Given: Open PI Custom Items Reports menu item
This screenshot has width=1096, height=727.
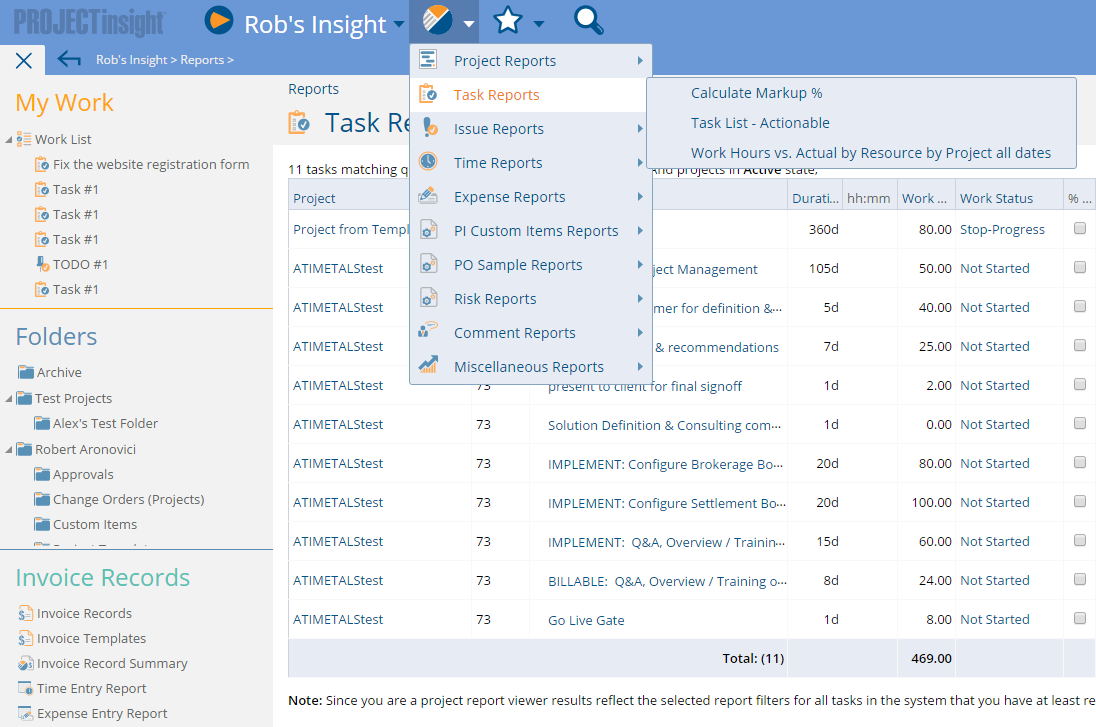Looking at the screenshot, I should click(x=531, y=231).
